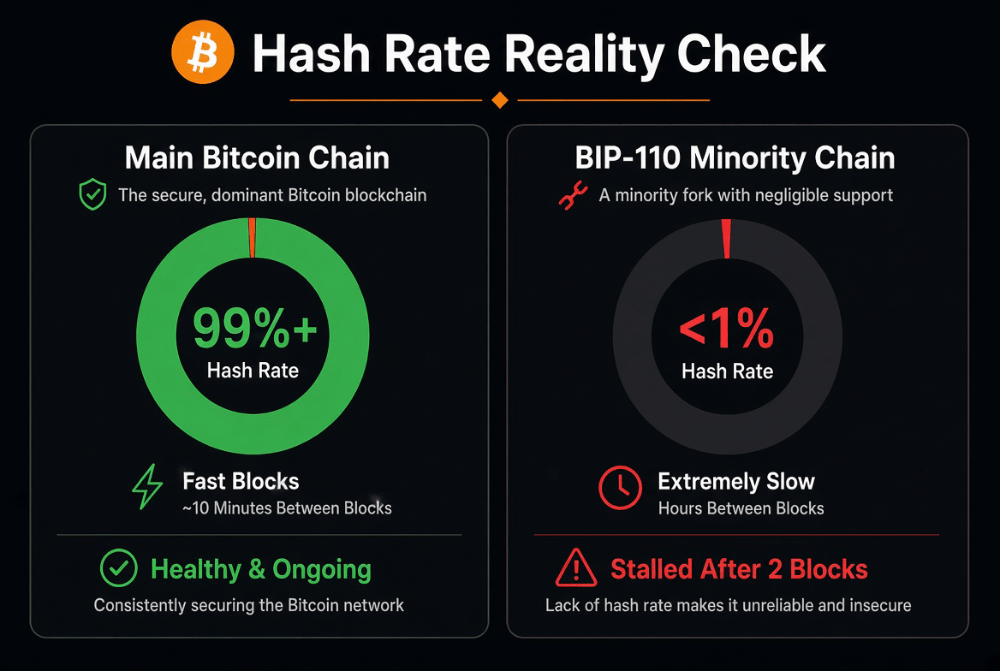Click the orange Bitcoin logo icon
Image resolution: width=1000 pixels, height=671 pixels.
click(203, 52)
